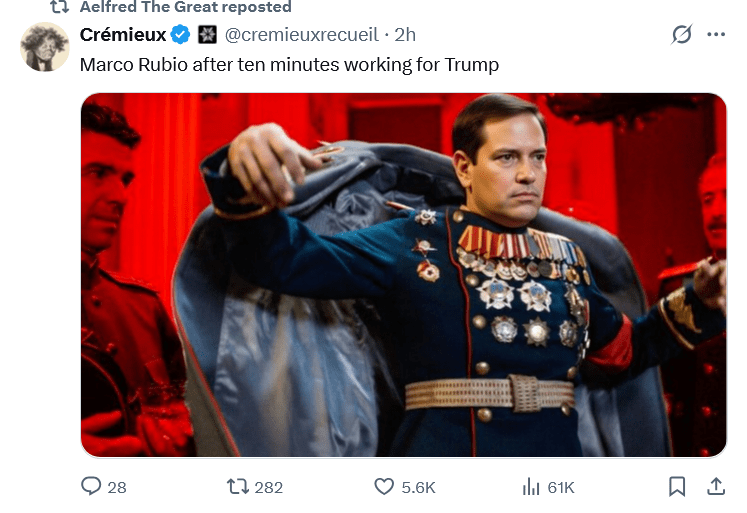The height and width of the screenshot is (513, 747).
Task: Open the "2h" timestamp link
Action: pos(405,35)
